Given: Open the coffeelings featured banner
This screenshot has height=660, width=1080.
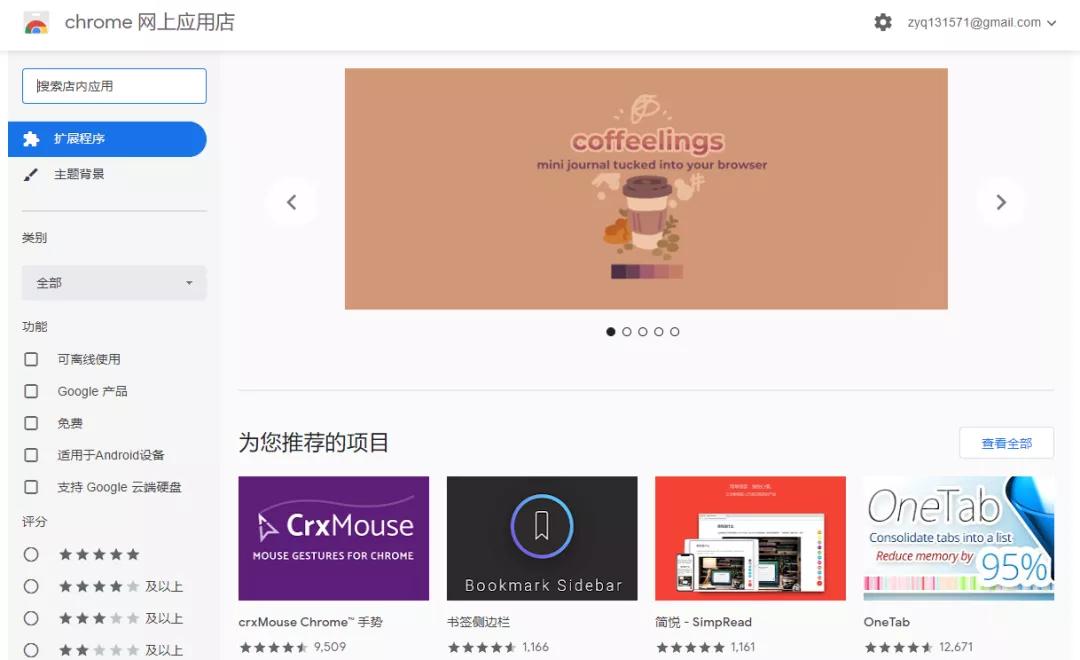Looking at the screenshot, I should 646,188.
